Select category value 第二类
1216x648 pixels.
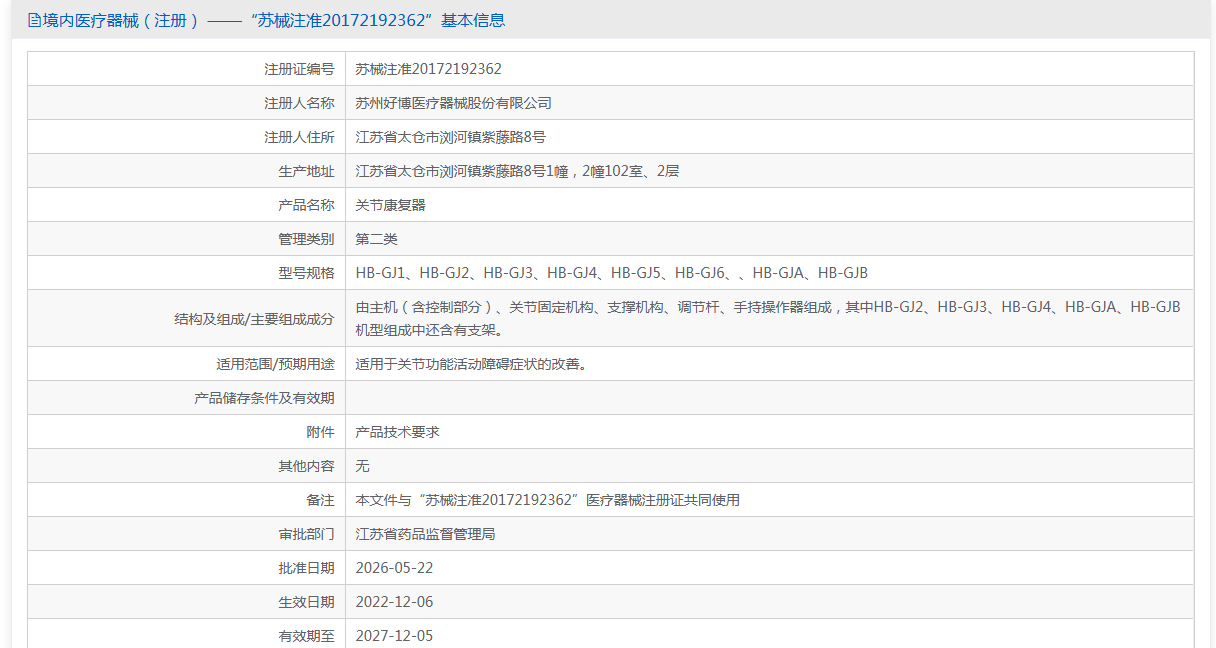(x=377, y=239)
